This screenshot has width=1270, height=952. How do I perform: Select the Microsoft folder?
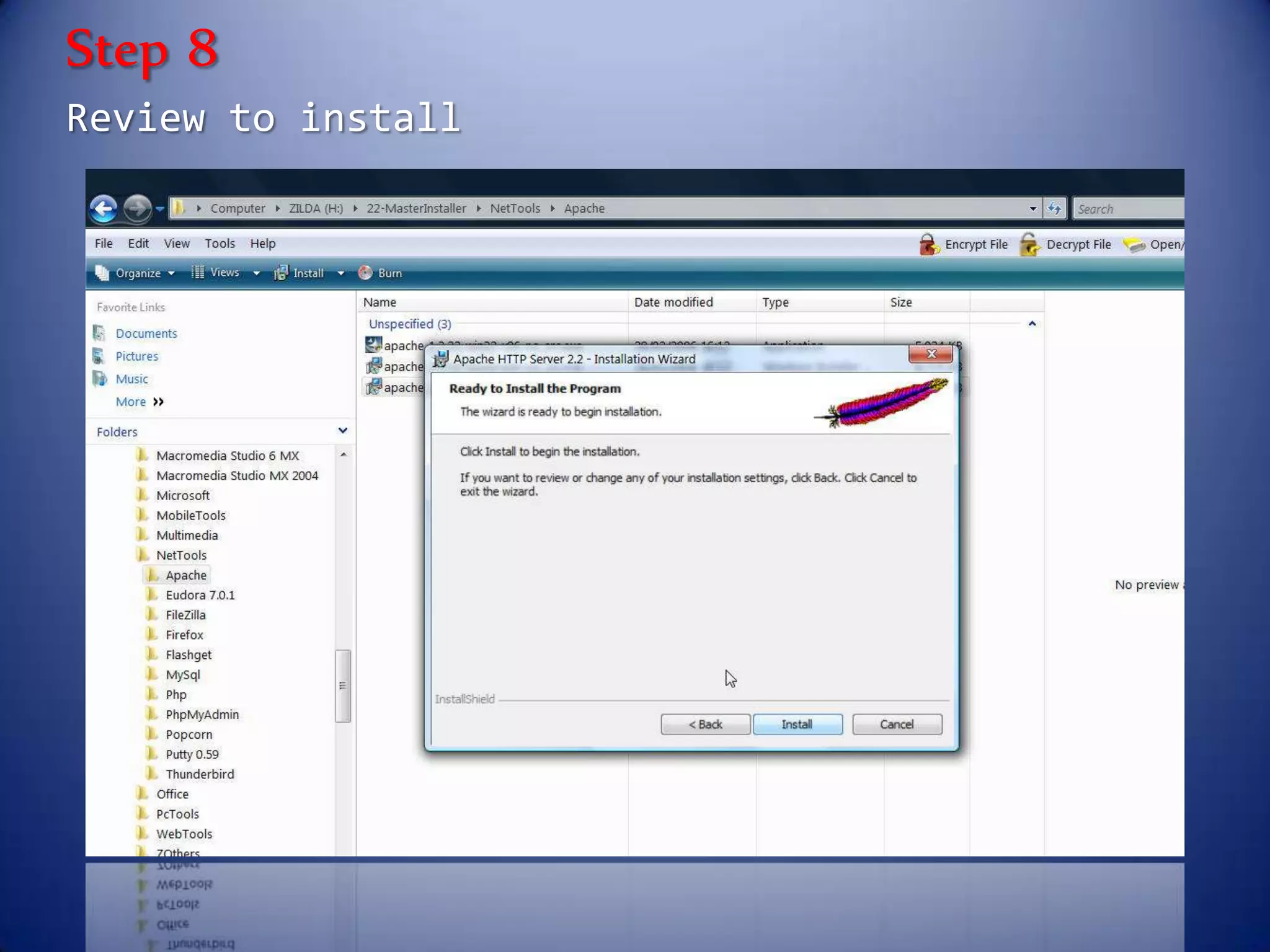pyautogui.click(x=182, y=495)
